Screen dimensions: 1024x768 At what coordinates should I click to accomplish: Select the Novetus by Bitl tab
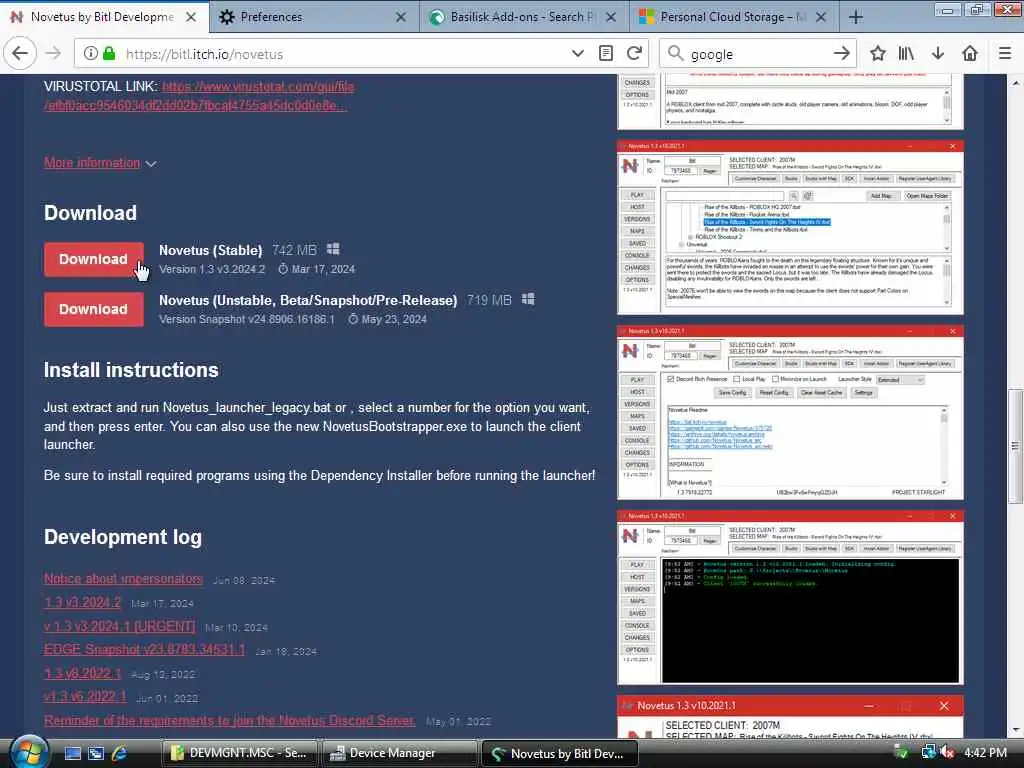pyautogui.click(x=104, y=17)
